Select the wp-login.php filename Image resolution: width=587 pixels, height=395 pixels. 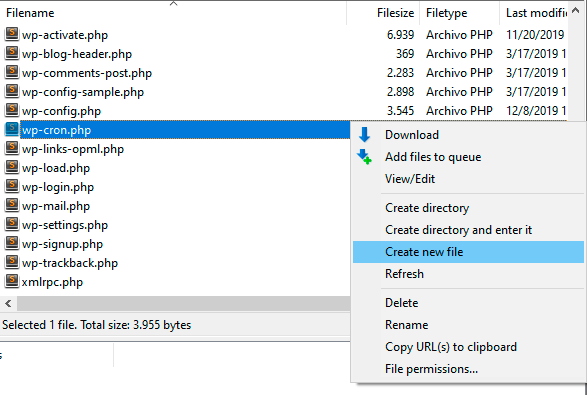pos(58,187)
